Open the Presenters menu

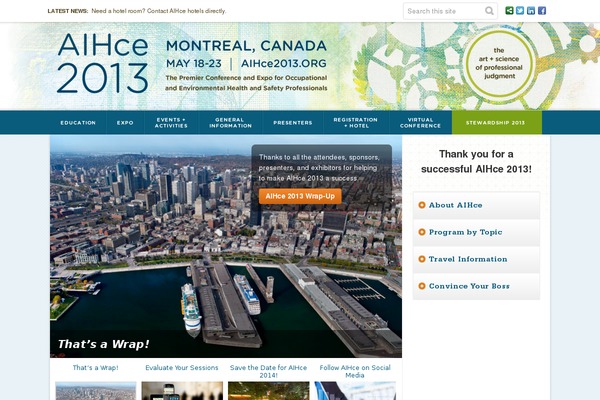293,122
